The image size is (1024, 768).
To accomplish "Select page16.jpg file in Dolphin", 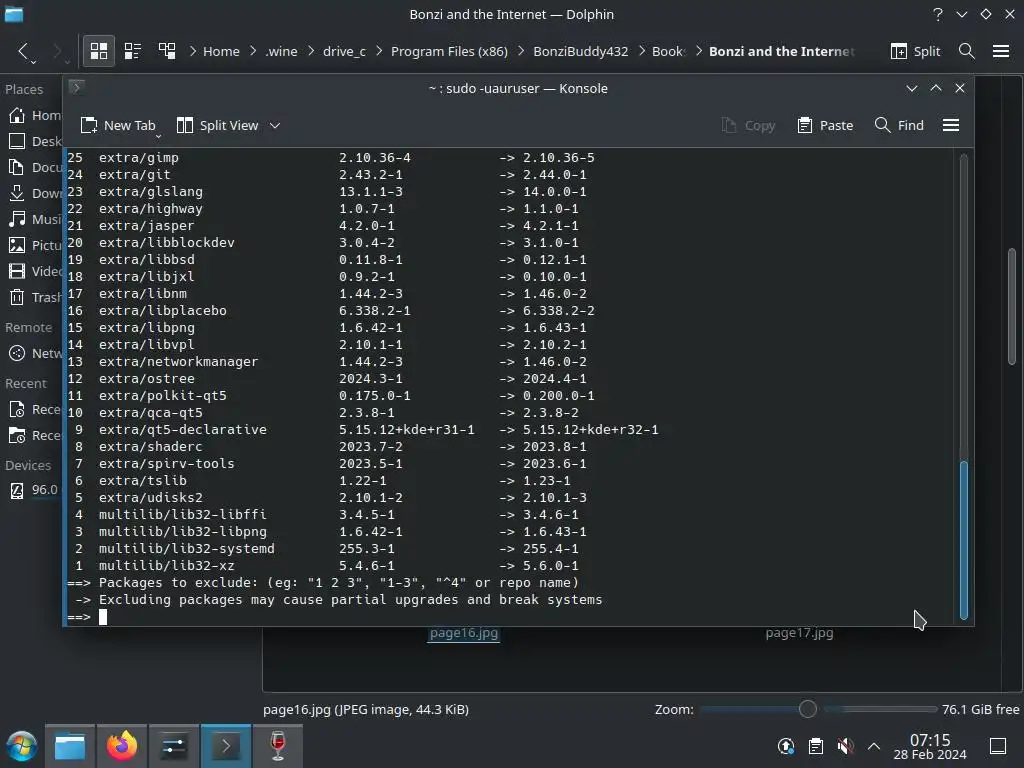I will [x=464, y=633].
